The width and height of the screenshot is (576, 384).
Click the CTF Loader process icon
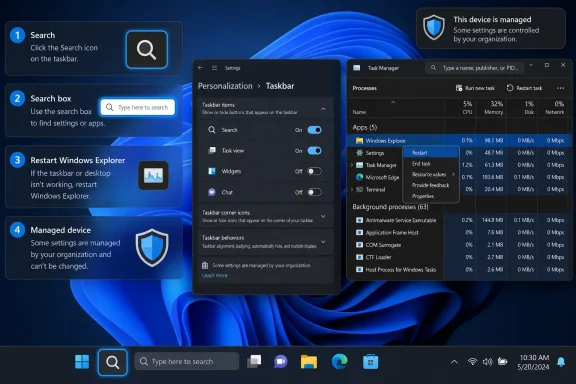[359, 257]
